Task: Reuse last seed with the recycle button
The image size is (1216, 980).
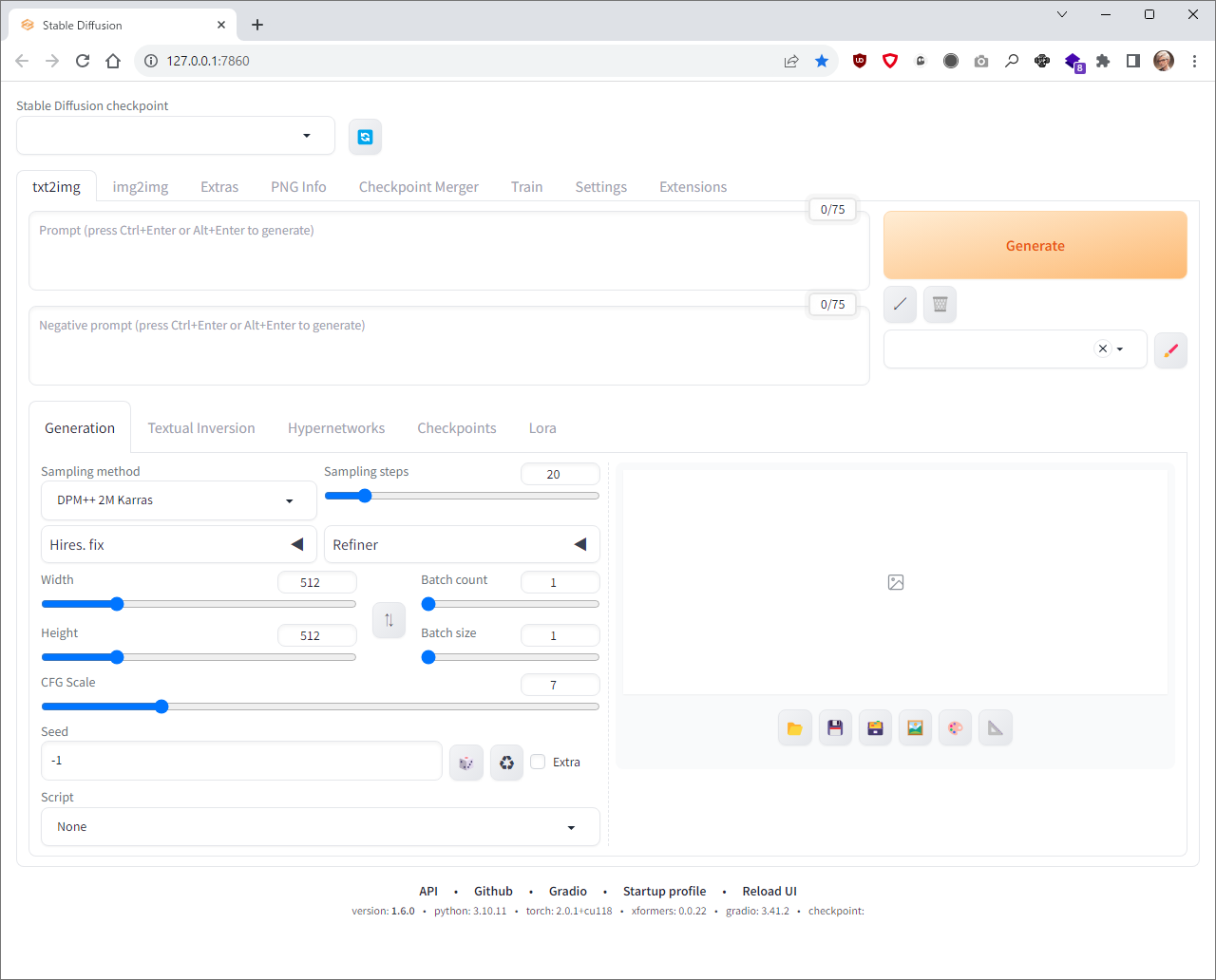Action: pyautogui.click(x=506, y=763)
